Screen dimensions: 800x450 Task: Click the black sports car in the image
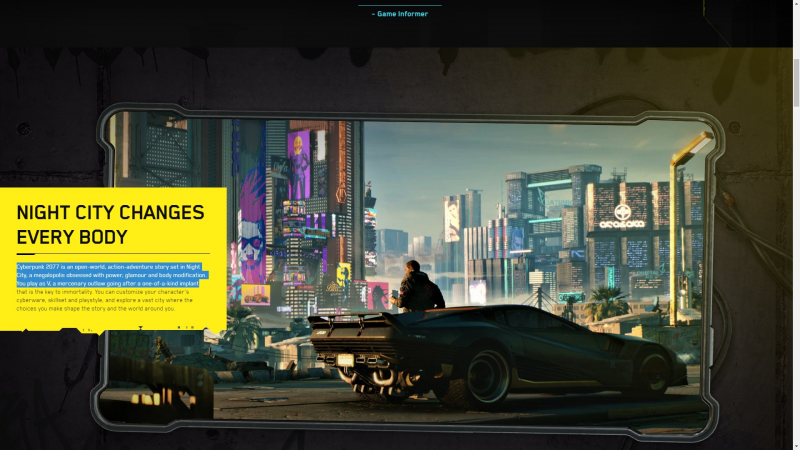coord(500,345)
